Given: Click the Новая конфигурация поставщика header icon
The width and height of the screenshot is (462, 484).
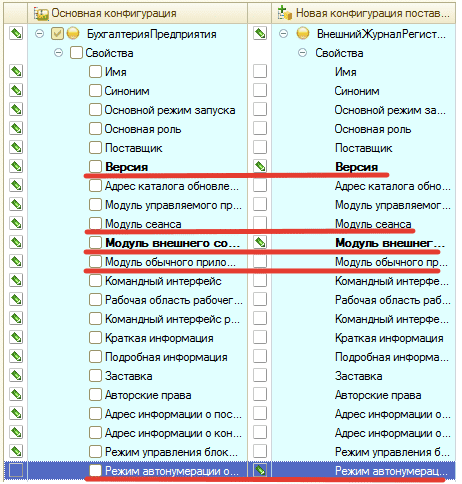Looking at the screenshot, I should (x=285, y=13).
